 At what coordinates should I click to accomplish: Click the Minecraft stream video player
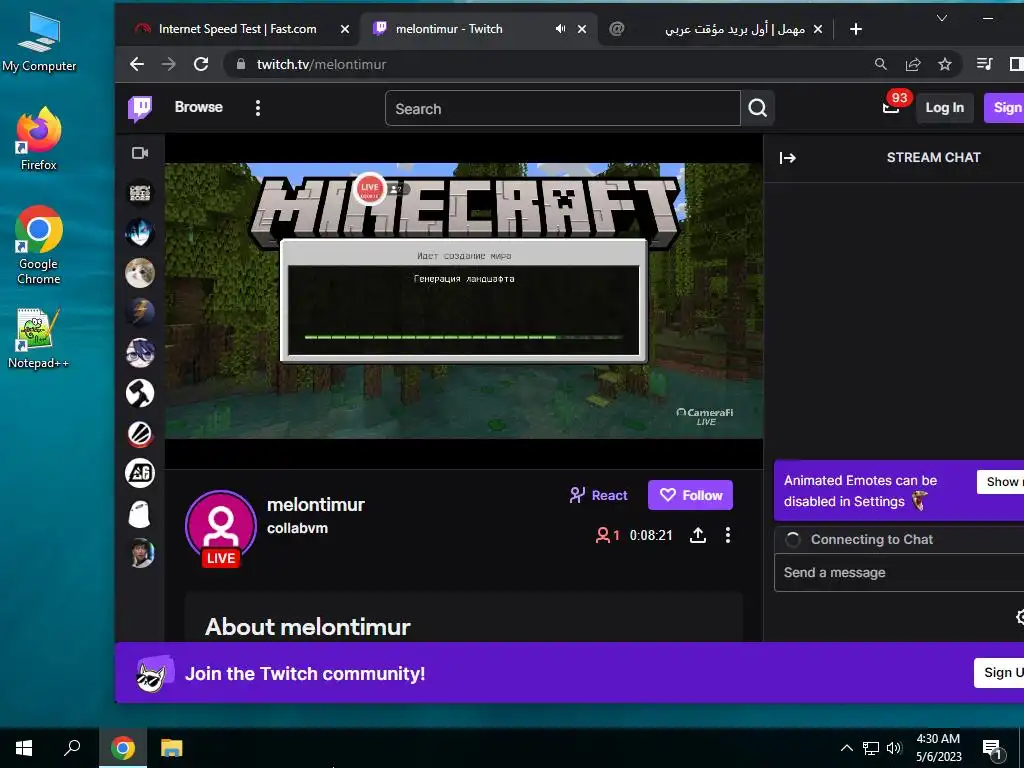[x=464, y=300]
